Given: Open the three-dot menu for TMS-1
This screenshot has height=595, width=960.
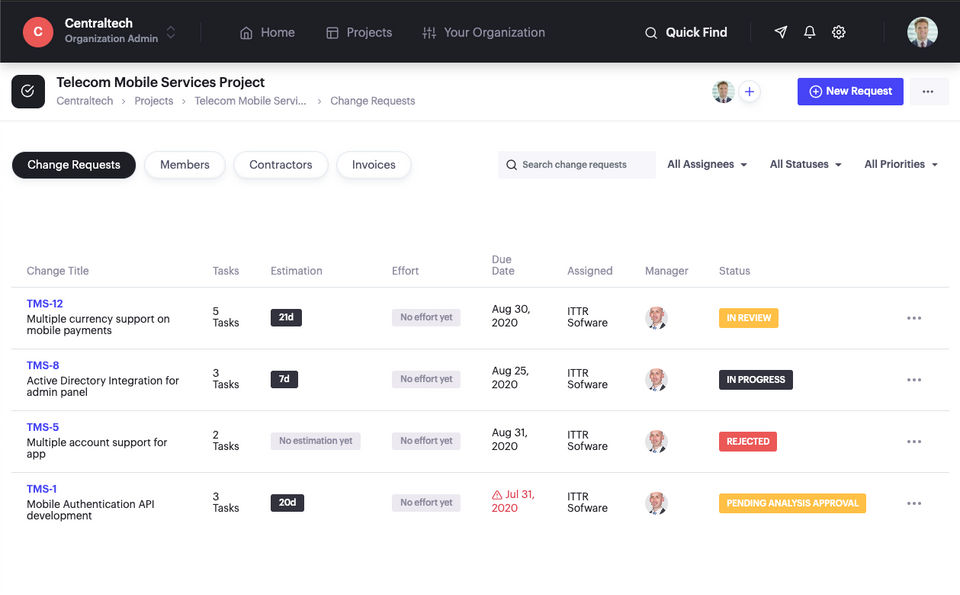Looking at the screenshot, I should [x=914, y=503].
